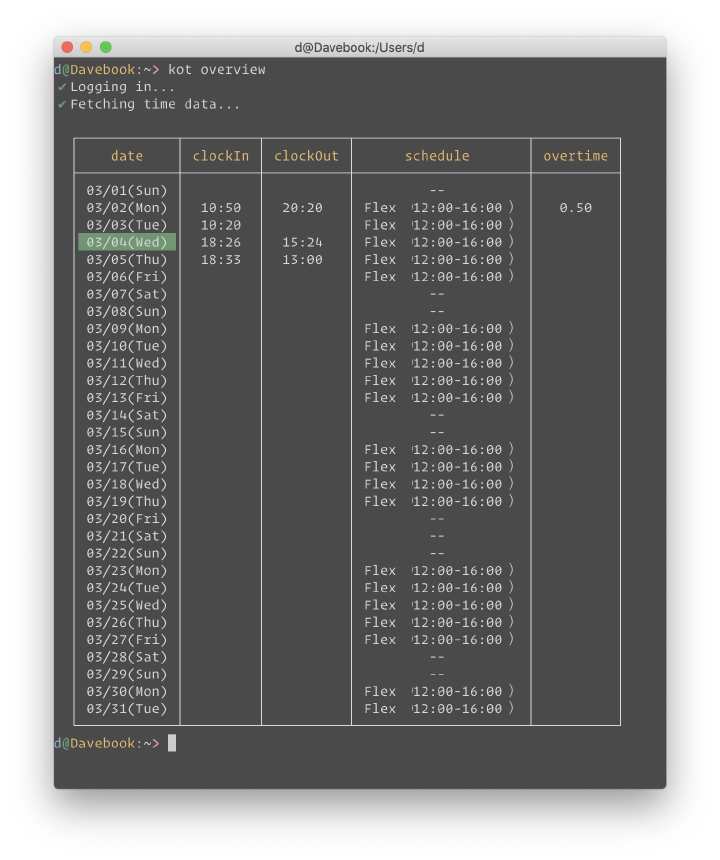Select the 03/01(Sun) date cell
Screen dimensions: 720x860
tap(127, 190)
